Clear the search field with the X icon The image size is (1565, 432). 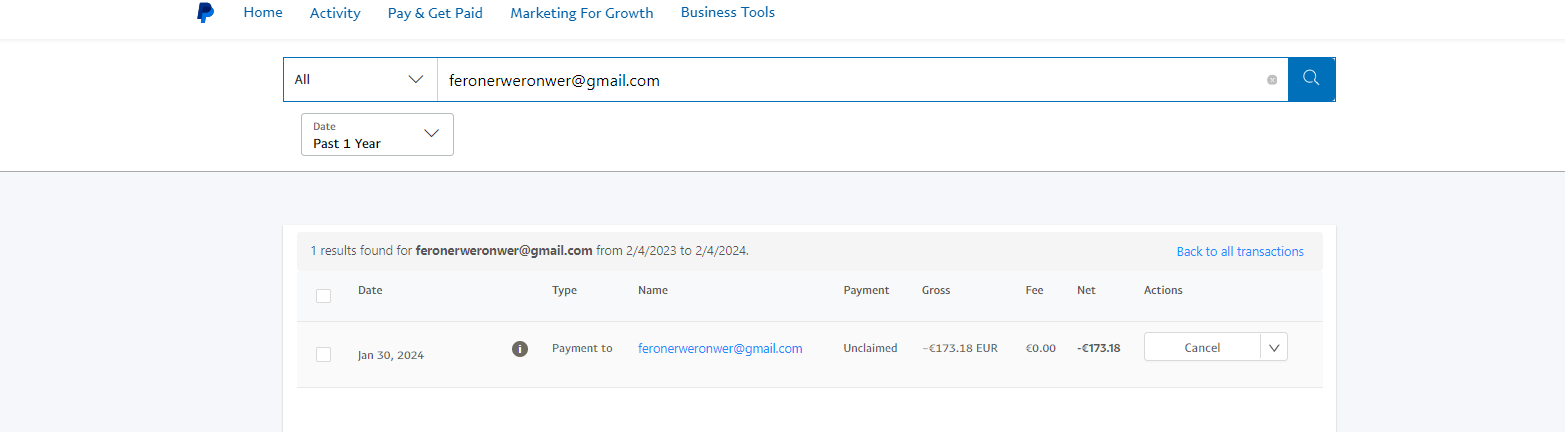click(1272, 80)
